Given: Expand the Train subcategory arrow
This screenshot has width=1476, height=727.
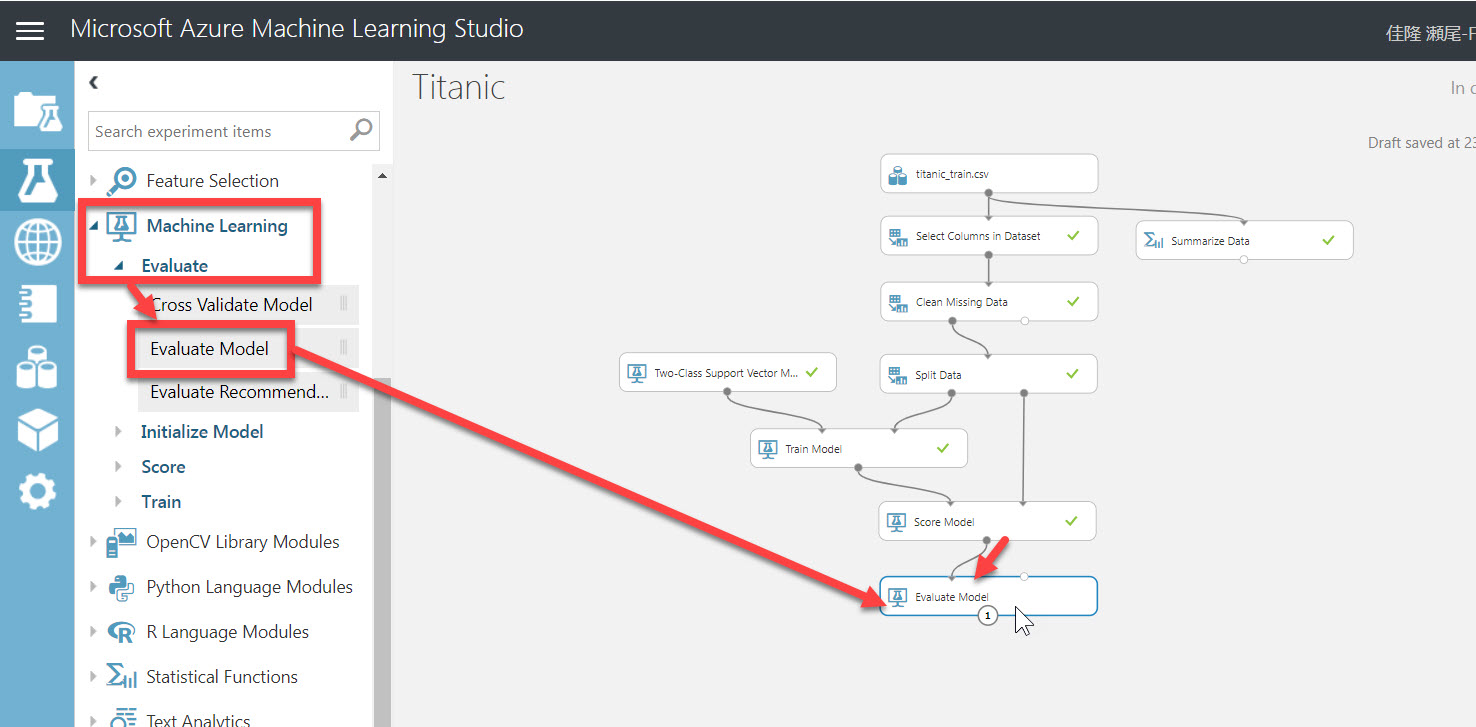Looking at the screenshot, I should tap(119, 502).
